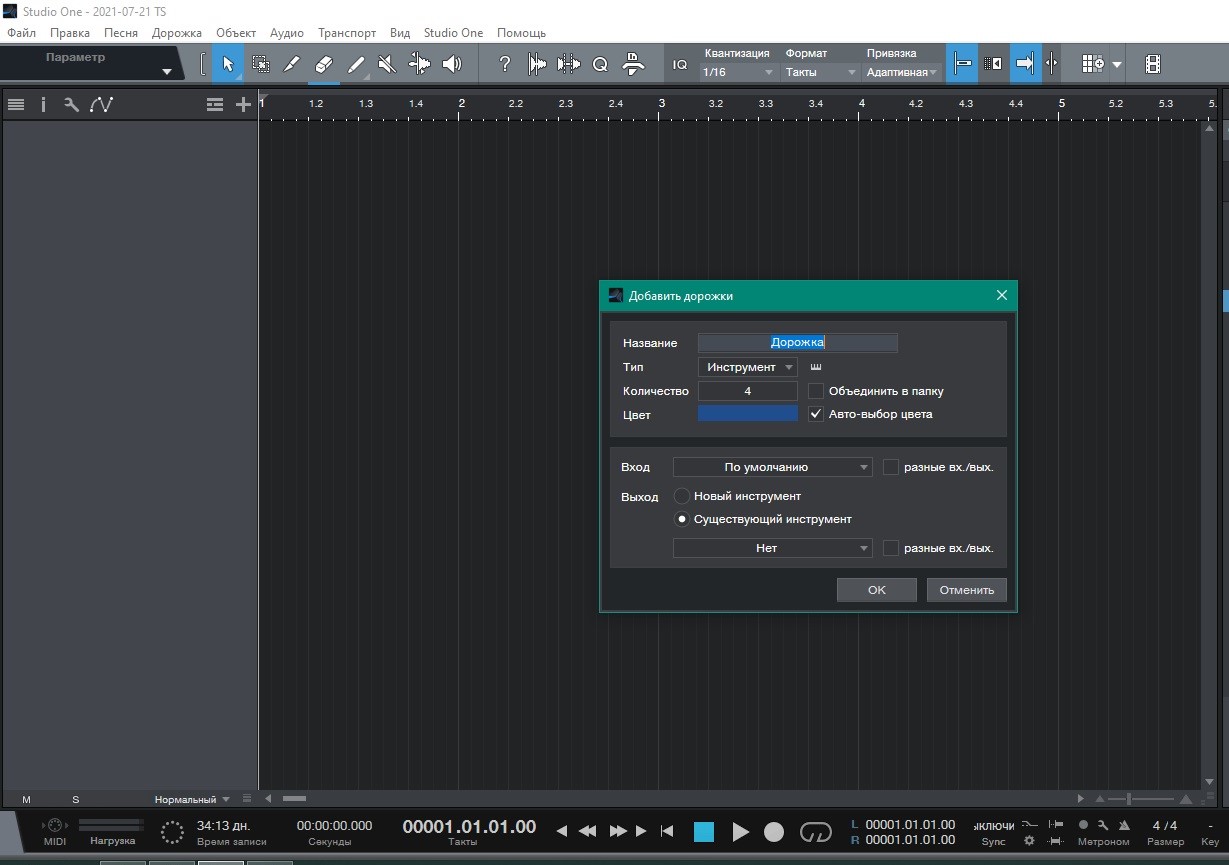Open the 'Нормальный' track height dropdown
Image resolution: width=1229 pixels, height=865 pixels.
[192, 799]
